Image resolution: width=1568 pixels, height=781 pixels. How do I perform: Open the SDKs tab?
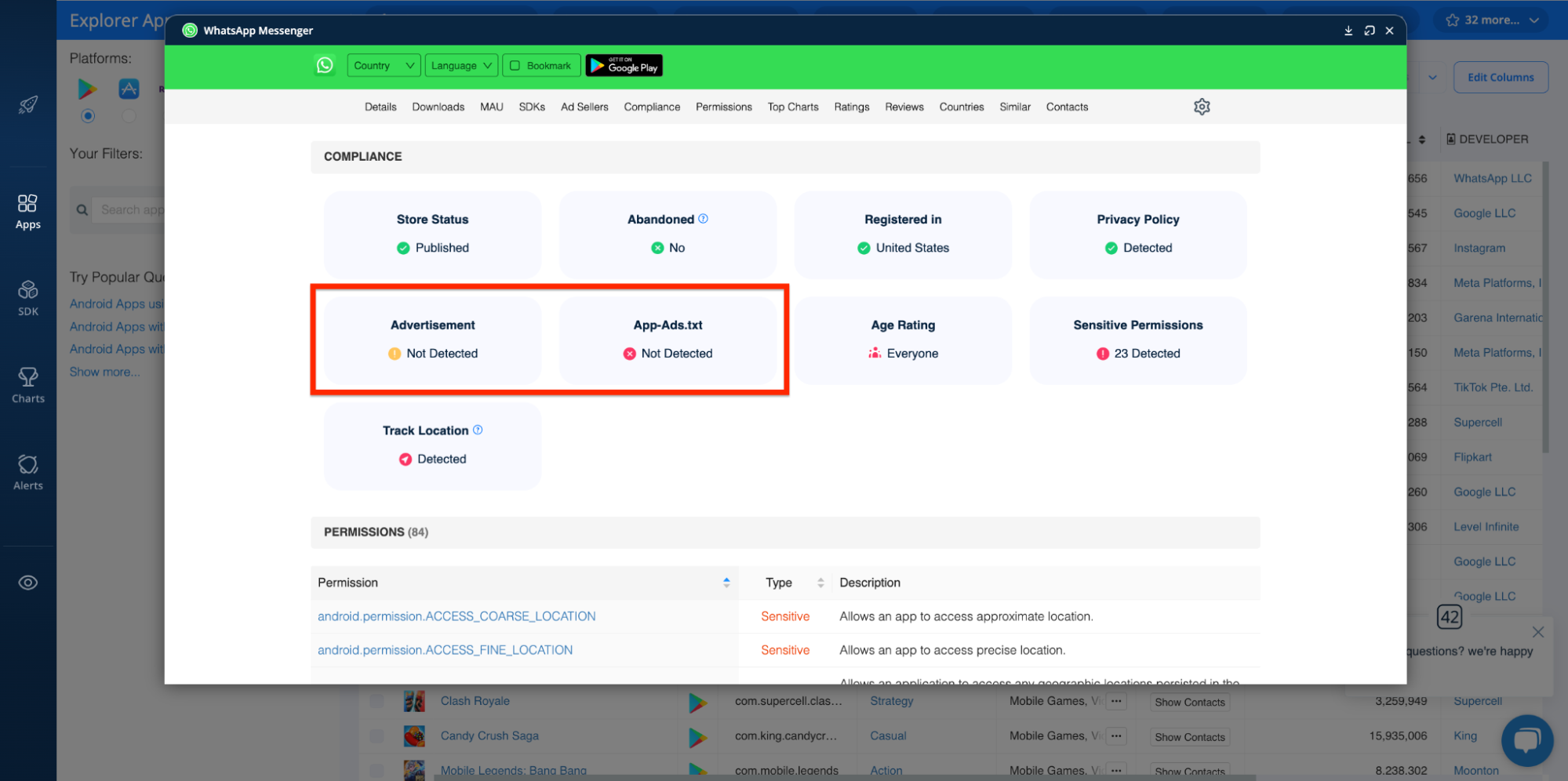tap(532, 107)
